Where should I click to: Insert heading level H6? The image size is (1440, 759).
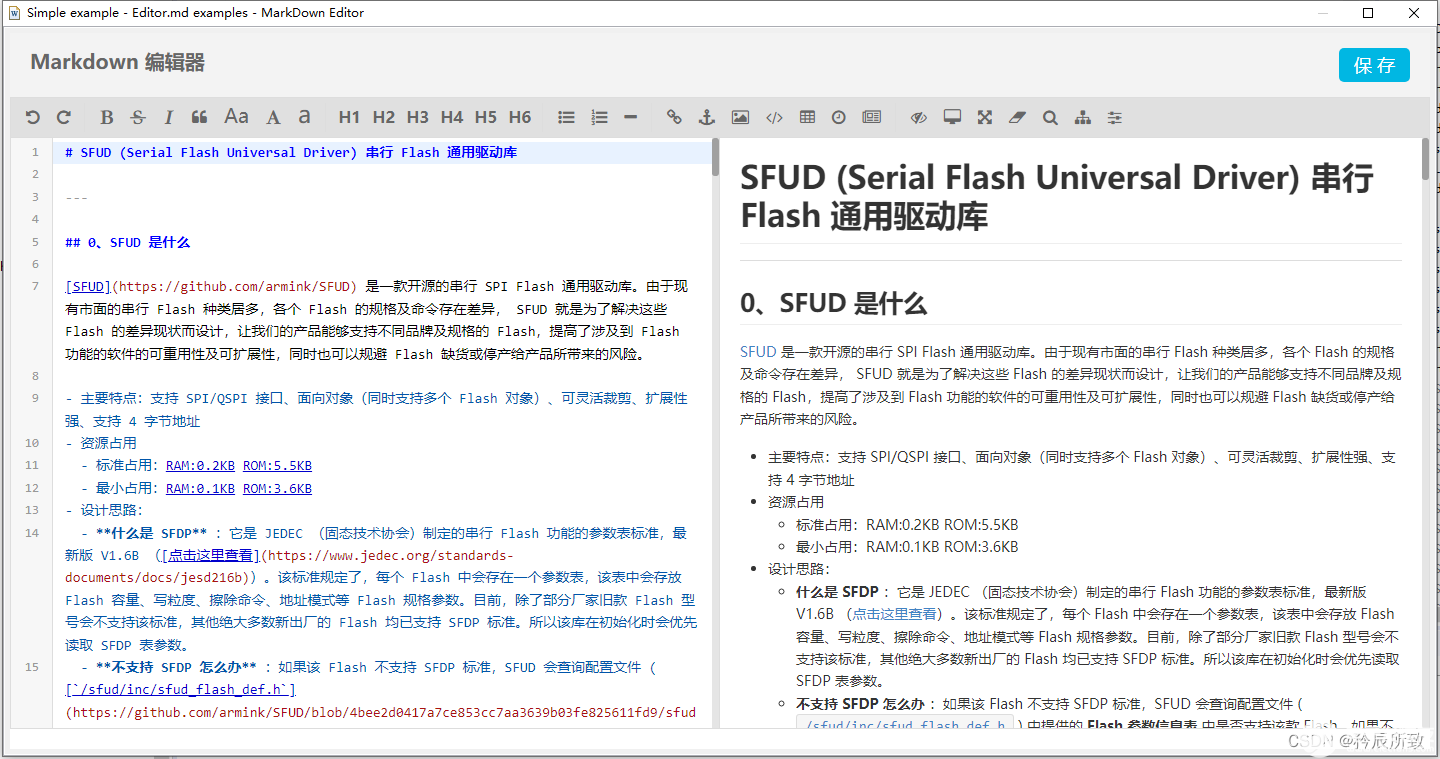pos(520,117)
